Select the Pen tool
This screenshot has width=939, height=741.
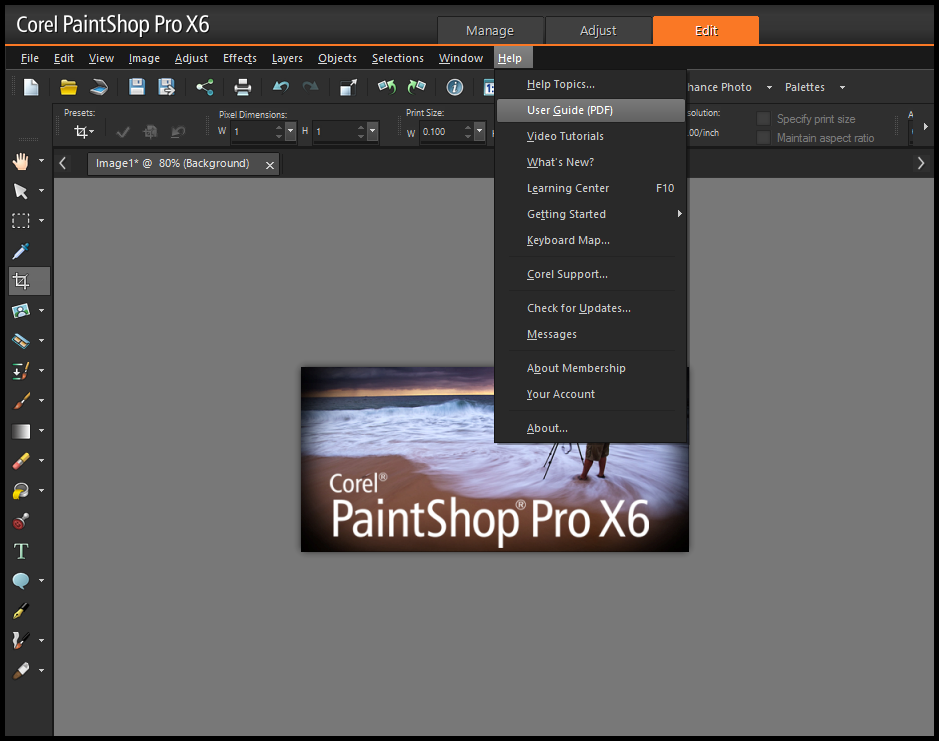[21, 610]
